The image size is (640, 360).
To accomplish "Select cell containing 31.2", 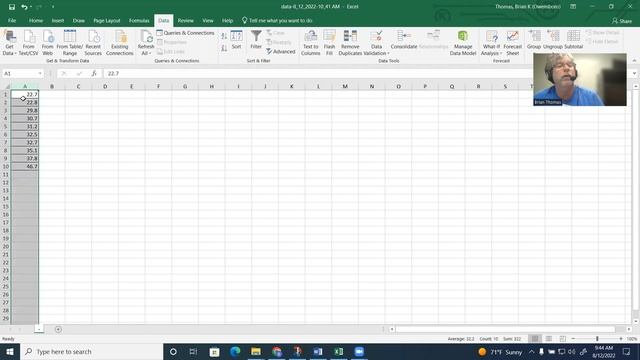I will click(x=25, y=127).
